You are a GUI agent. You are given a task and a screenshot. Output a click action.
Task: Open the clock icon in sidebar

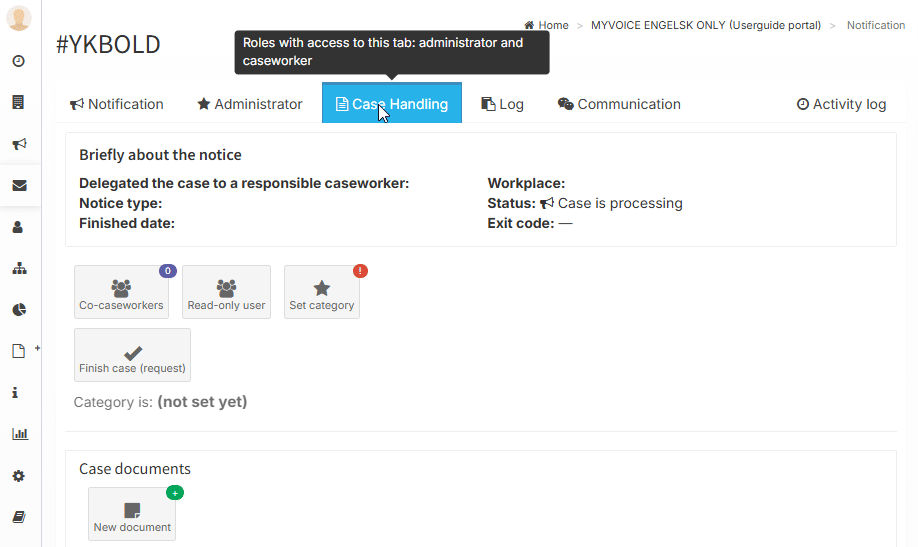click(x=19, y=61)
